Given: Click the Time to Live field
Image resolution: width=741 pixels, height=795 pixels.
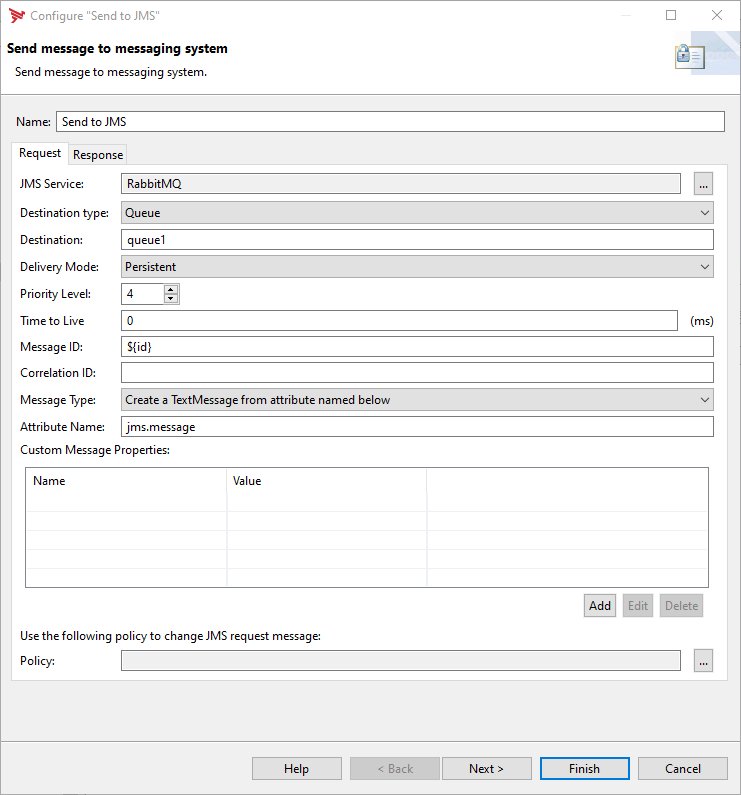Looking at the screenshot, I should click(400, 321).
